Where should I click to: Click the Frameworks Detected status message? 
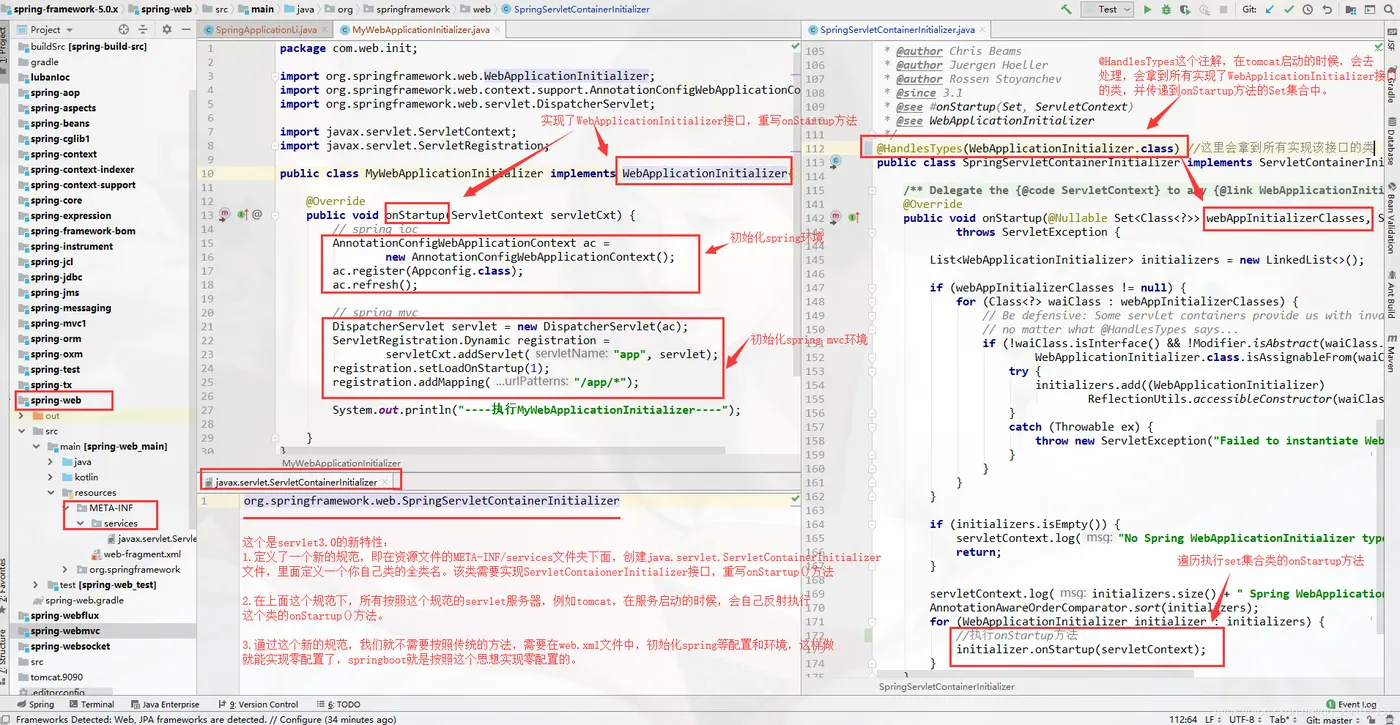coord(205,719)
